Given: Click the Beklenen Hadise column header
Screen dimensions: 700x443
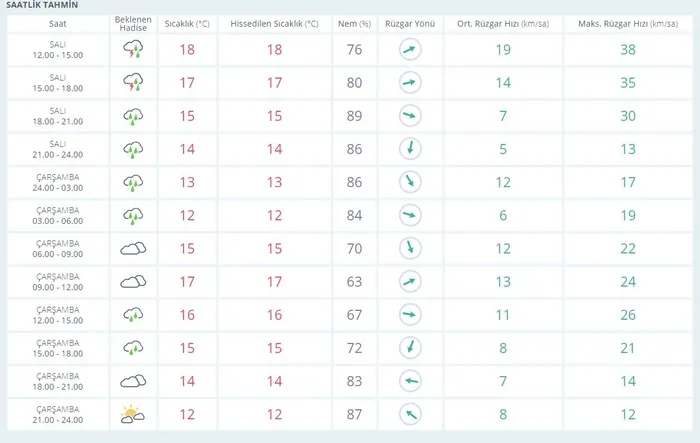Looking at the screenshot, I should [x=133, y=22].
